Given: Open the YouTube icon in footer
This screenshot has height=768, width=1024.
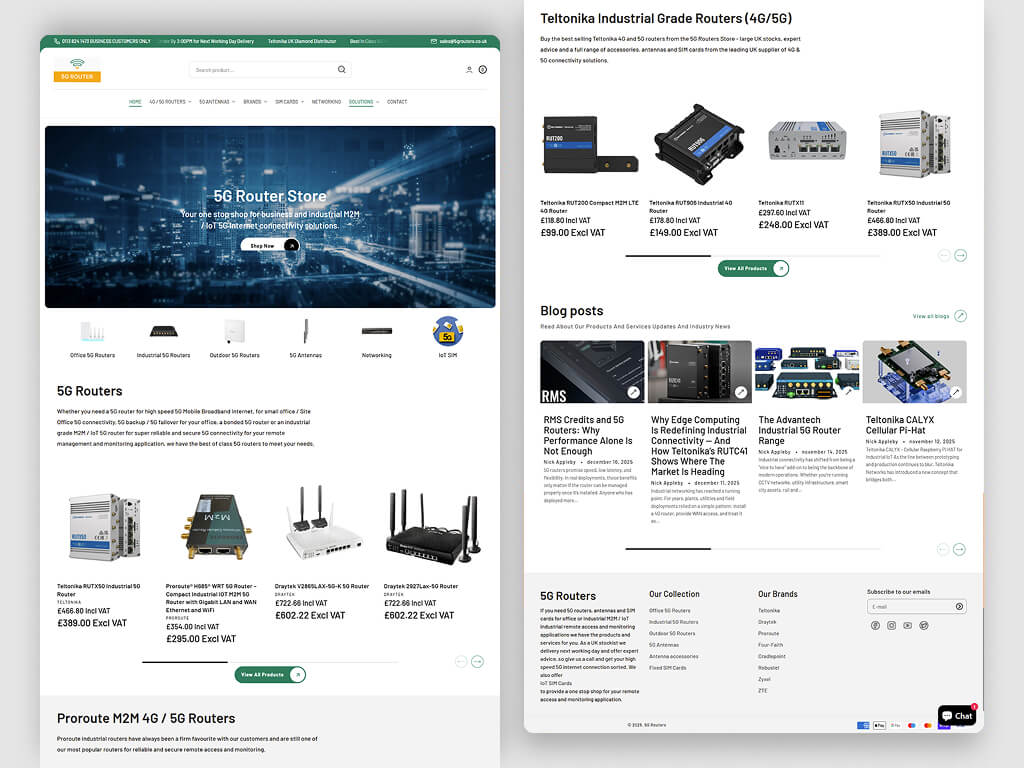Looking at the screenshot, I should [x=907, y=625].
